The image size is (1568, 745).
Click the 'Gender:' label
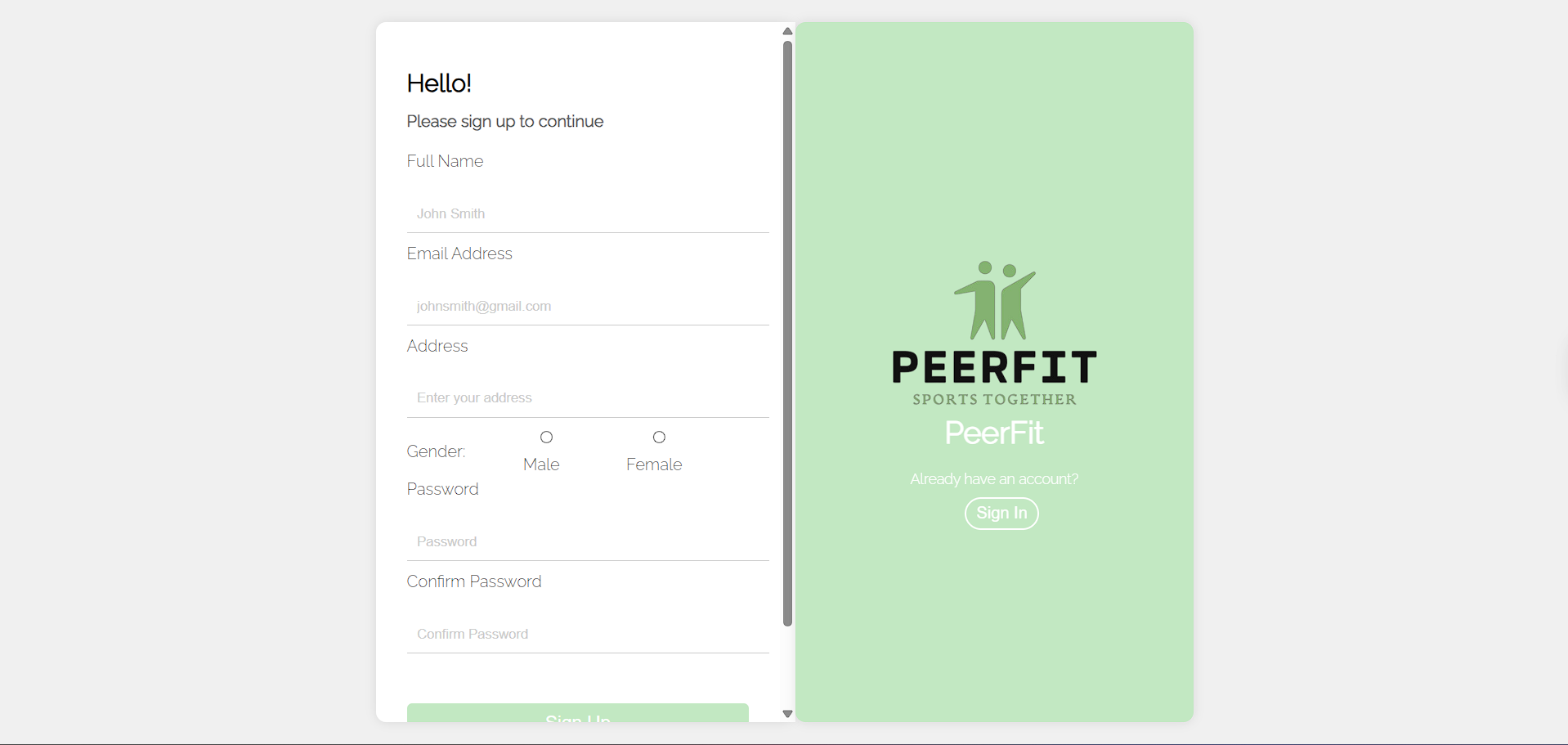[x=436, y=451]
